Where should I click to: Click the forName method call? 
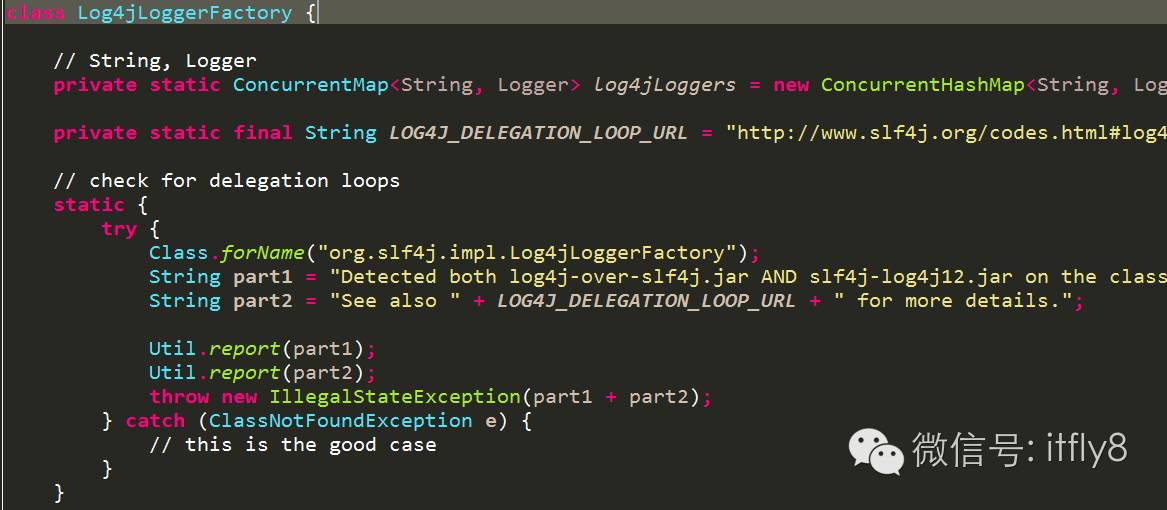coord(263,252)
